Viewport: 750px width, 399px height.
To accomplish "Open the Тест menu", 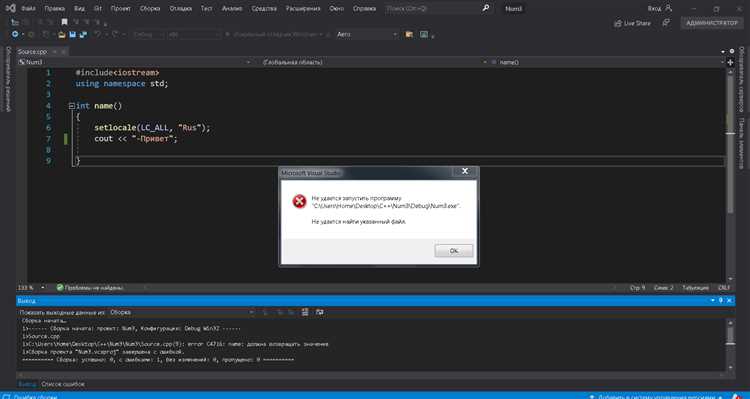I will [x=207, y=9].
